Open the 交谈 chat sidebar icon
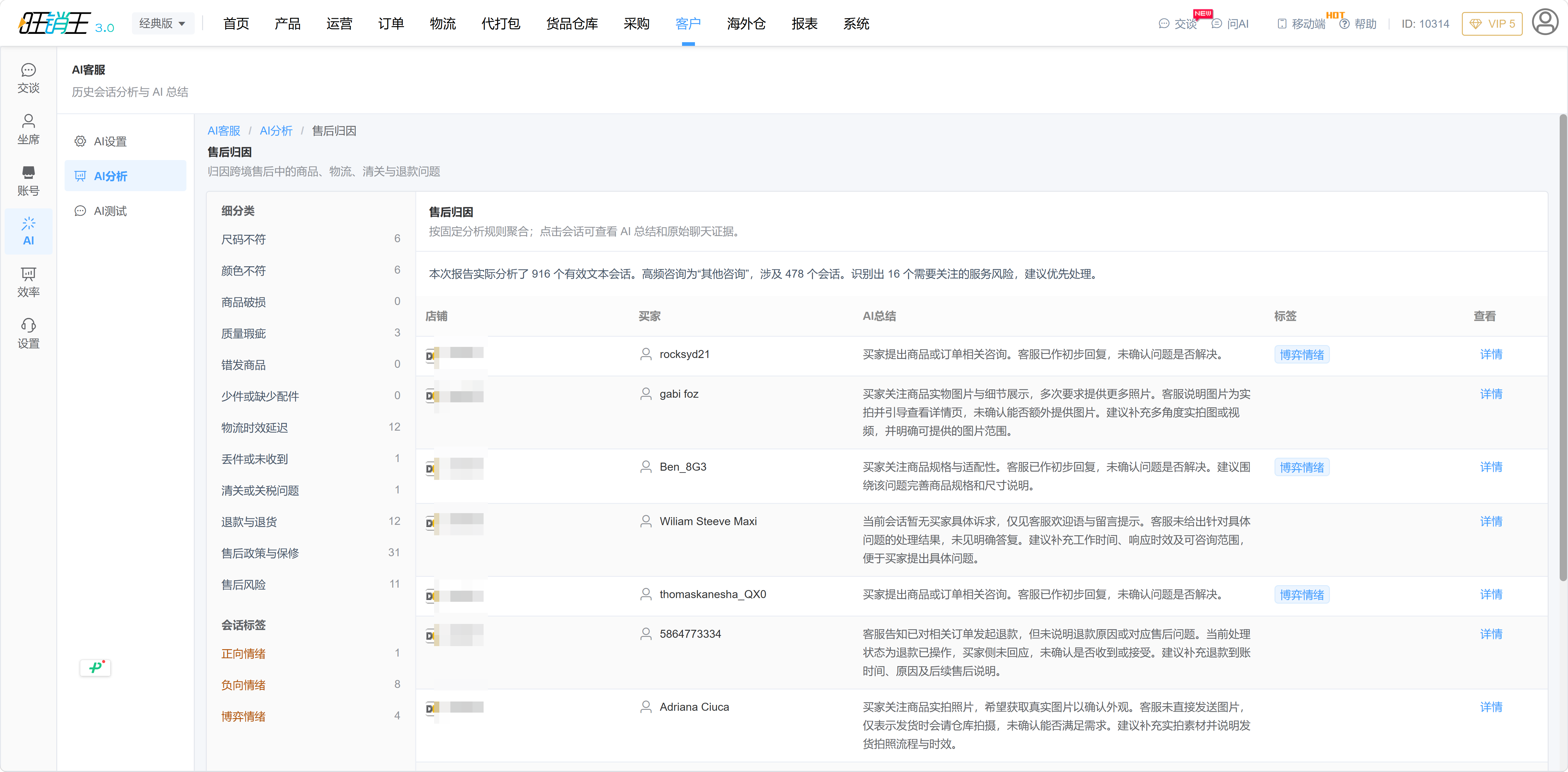 28,78
